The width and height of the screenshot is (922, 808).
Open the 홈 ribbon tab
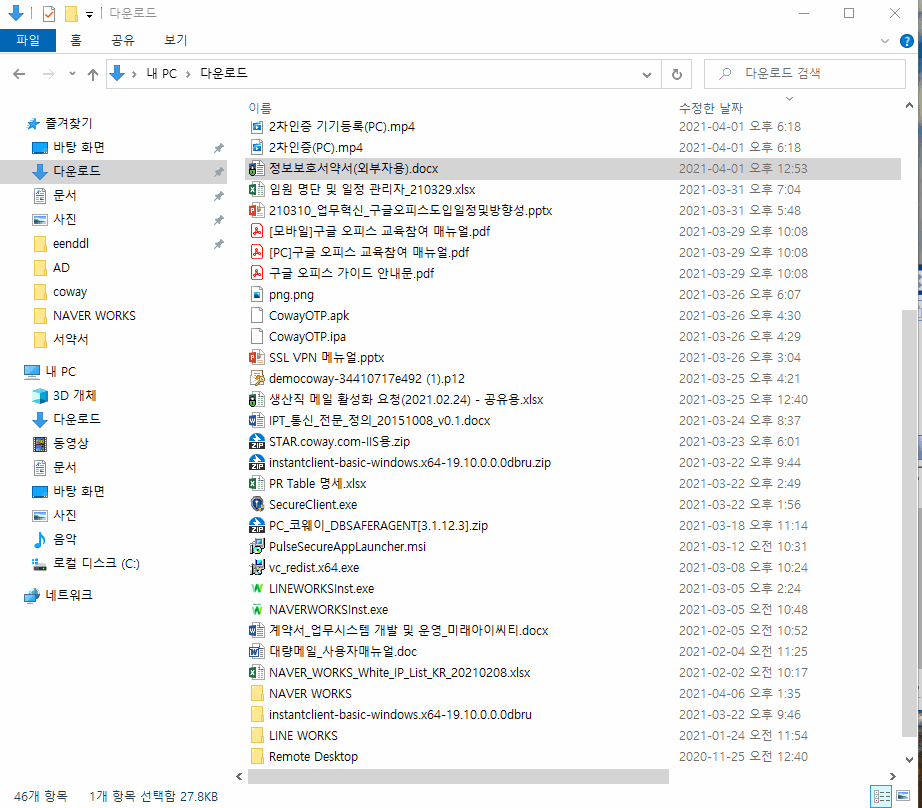click(x=76, y=40)
